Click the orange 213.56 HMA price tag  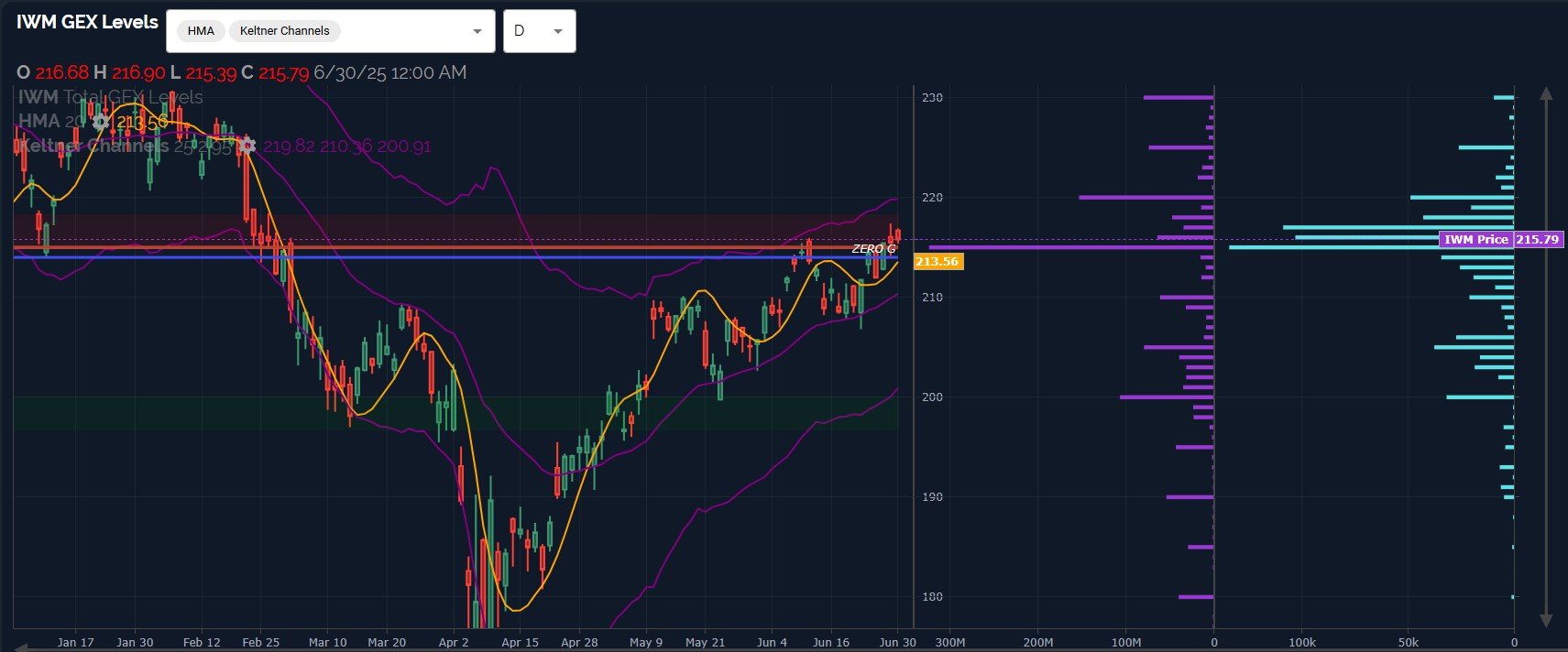tap(937, 262)
